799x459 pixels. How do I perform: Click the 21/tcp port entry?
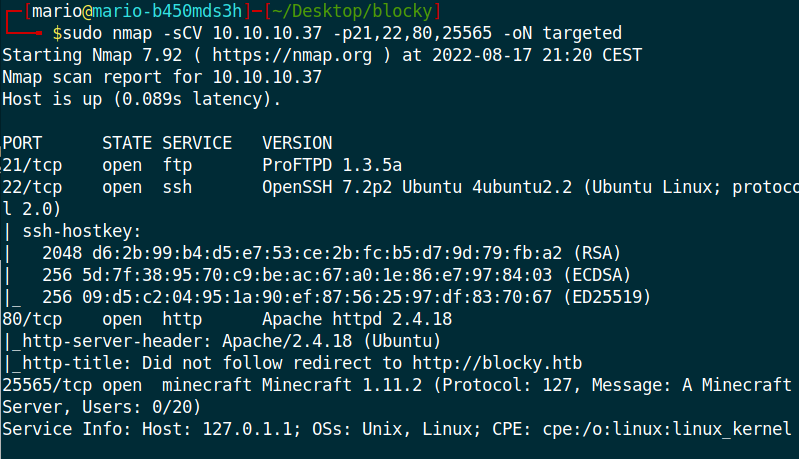click(32, 165)
